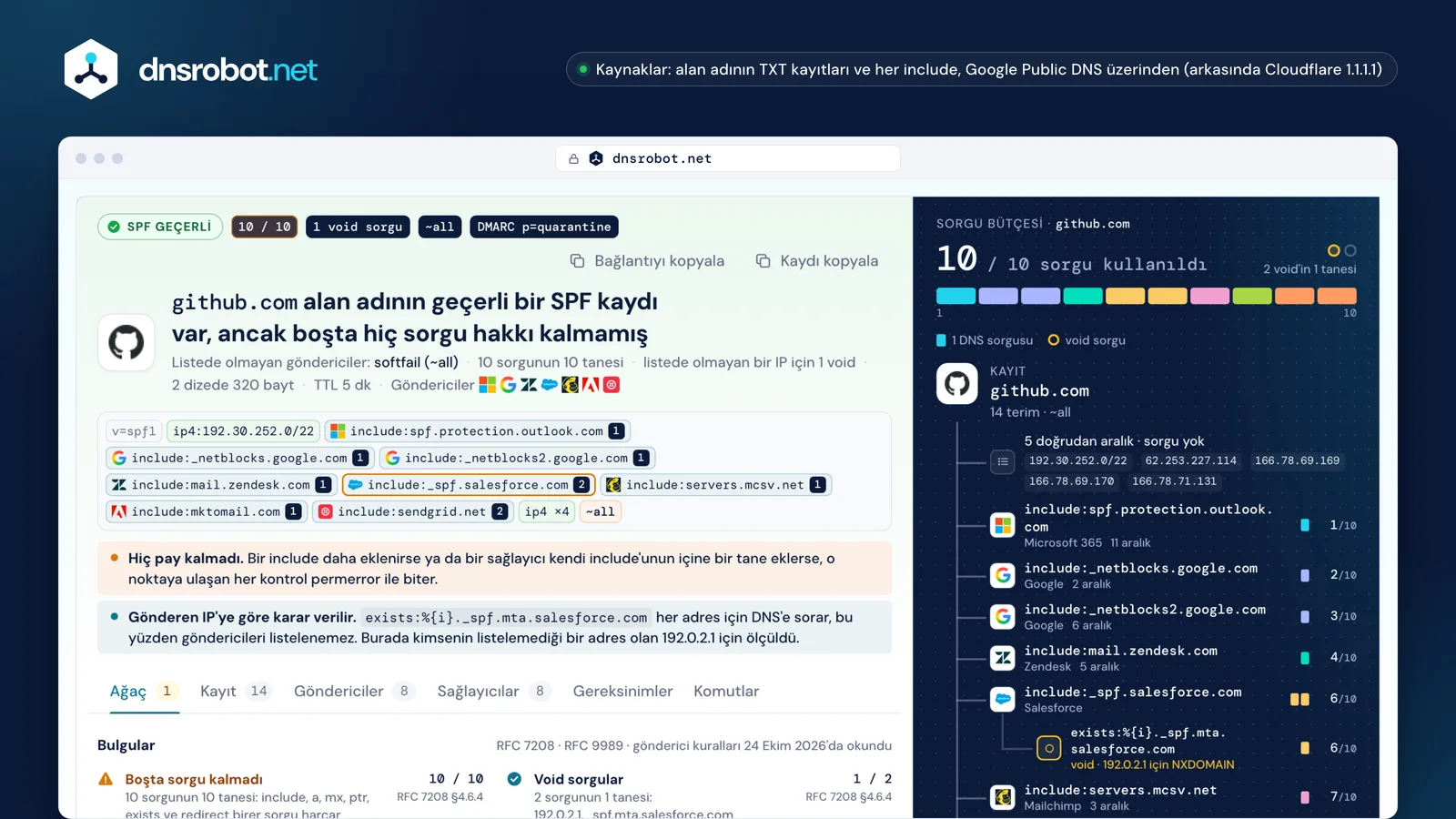The height and width of the screenshot is (819, 1456).
Task: Go to the Gereksinimler tab
Action: point(622,692)
